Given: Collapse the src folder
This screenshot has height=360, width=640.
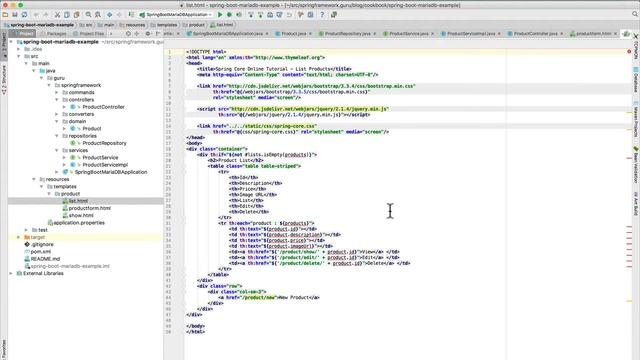Looking at the screenshot, I should pos(18,56).
